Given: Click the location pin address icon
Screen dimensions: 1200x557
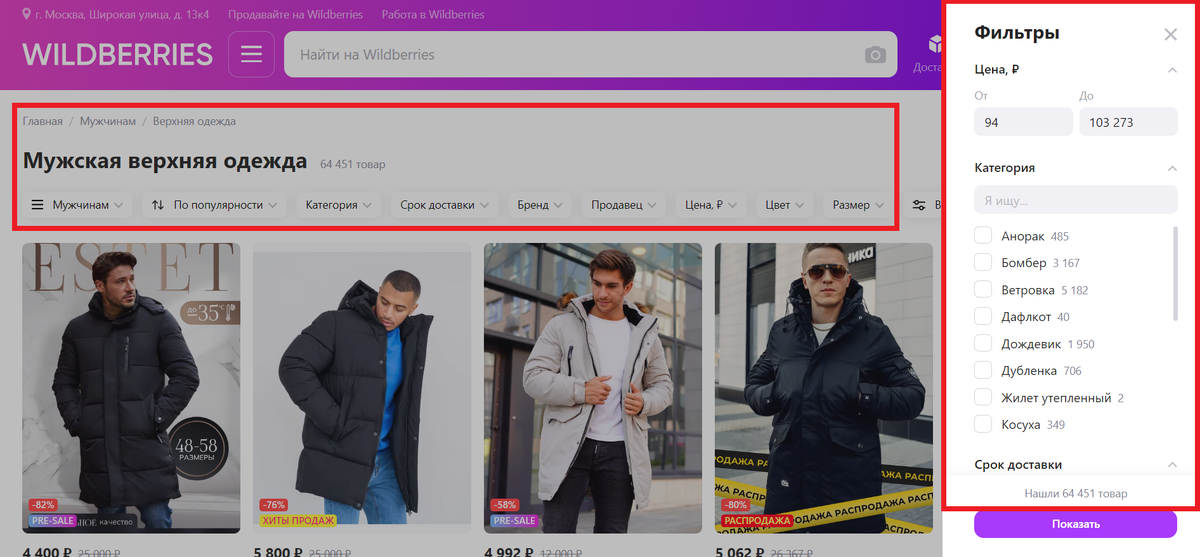Looking at the screenshot, I should tap(26, 15).
